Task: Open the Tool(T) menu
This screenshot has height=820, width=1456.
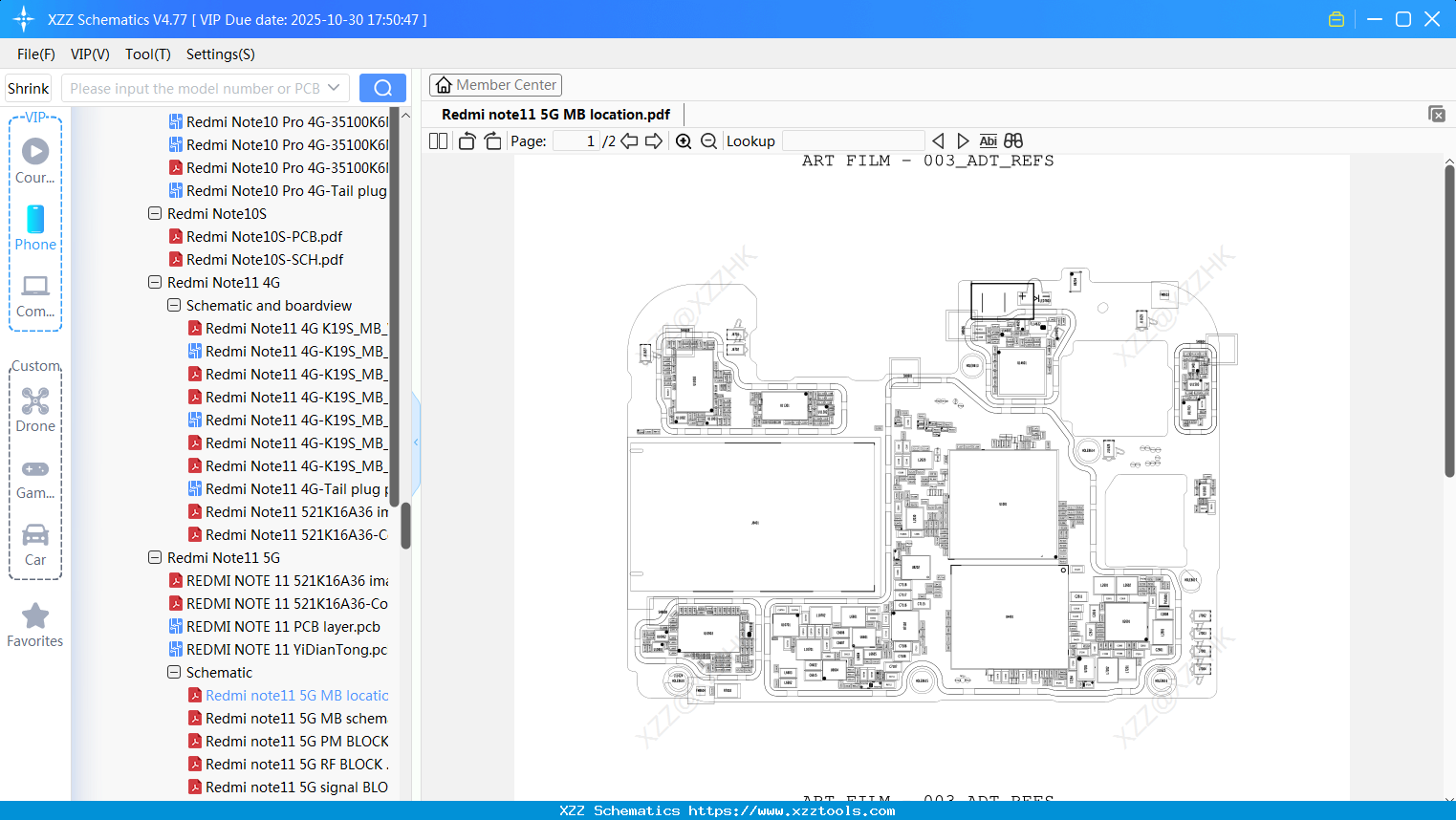Action: (147, 54)
